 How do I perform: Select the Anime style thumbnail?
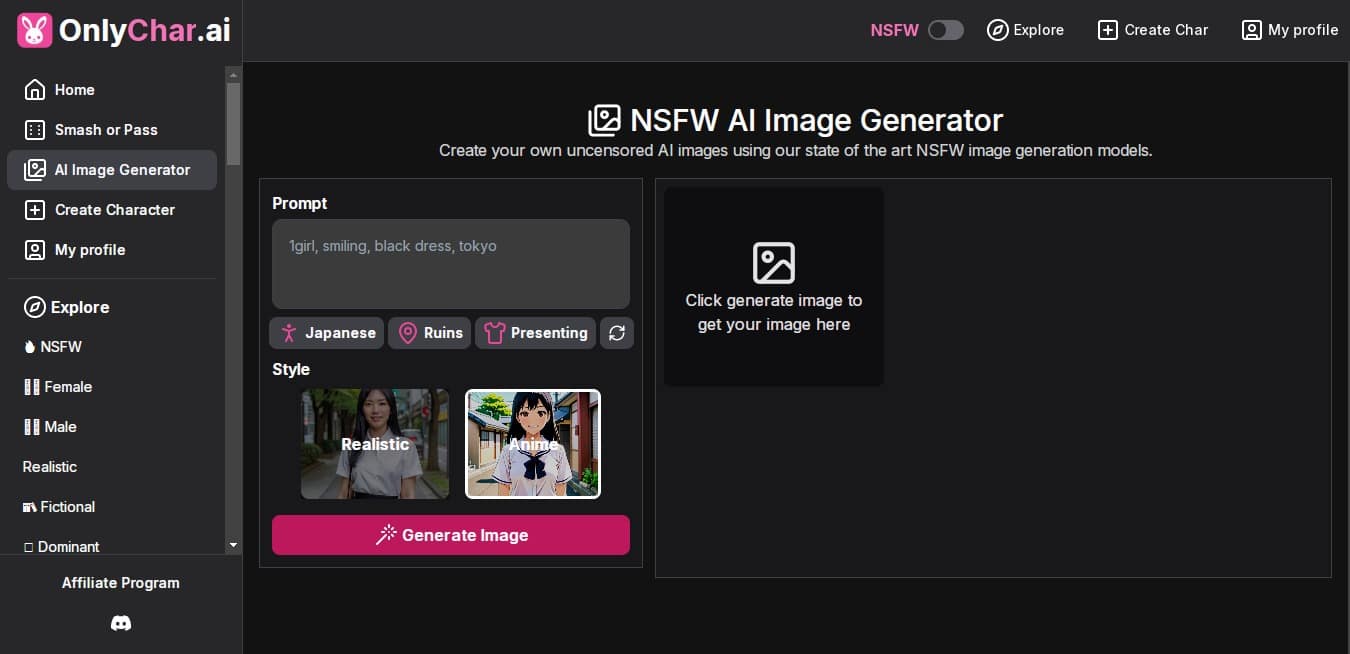click(533, 444)
